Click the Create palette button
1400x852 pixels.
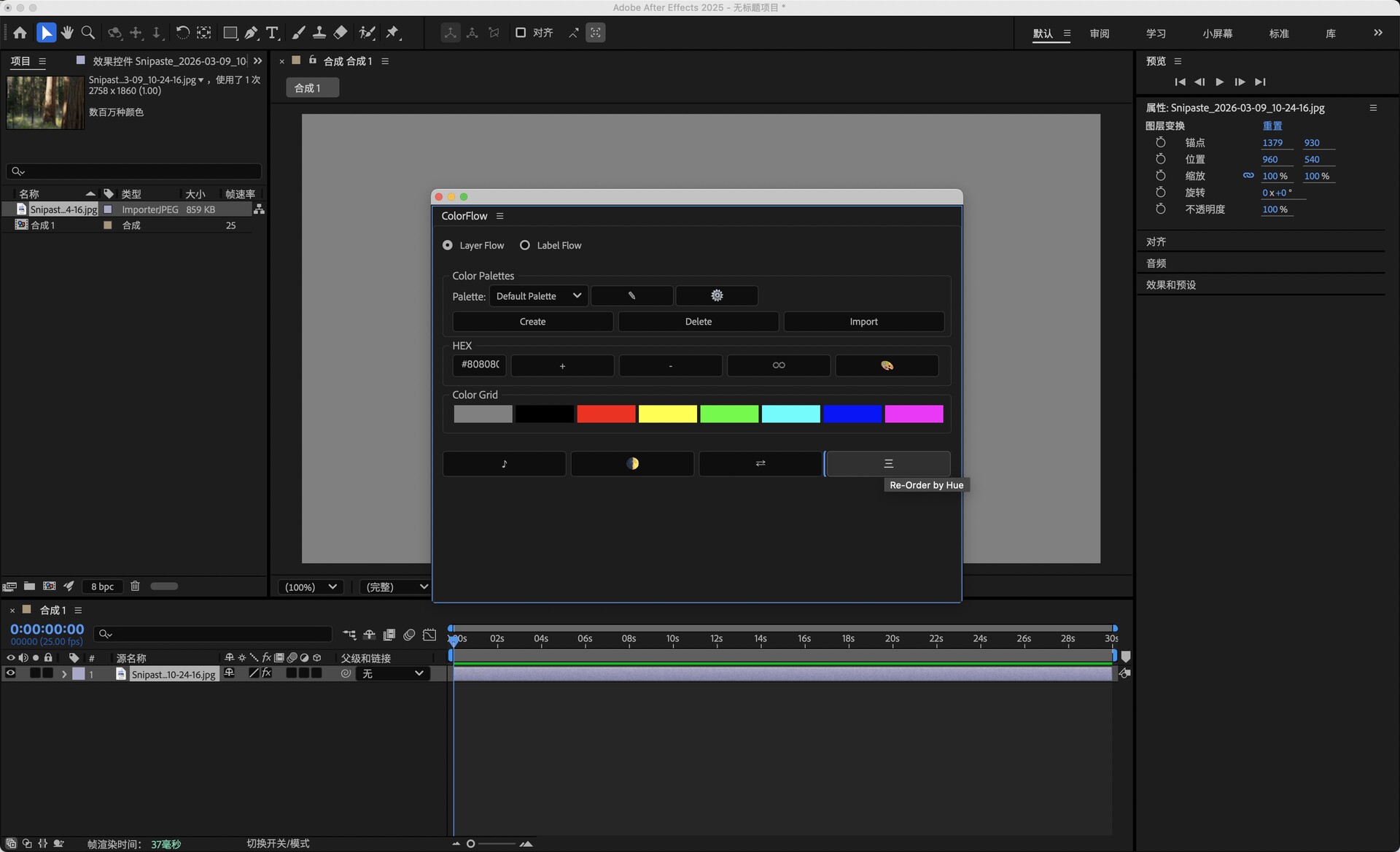(x=532, y=322)
